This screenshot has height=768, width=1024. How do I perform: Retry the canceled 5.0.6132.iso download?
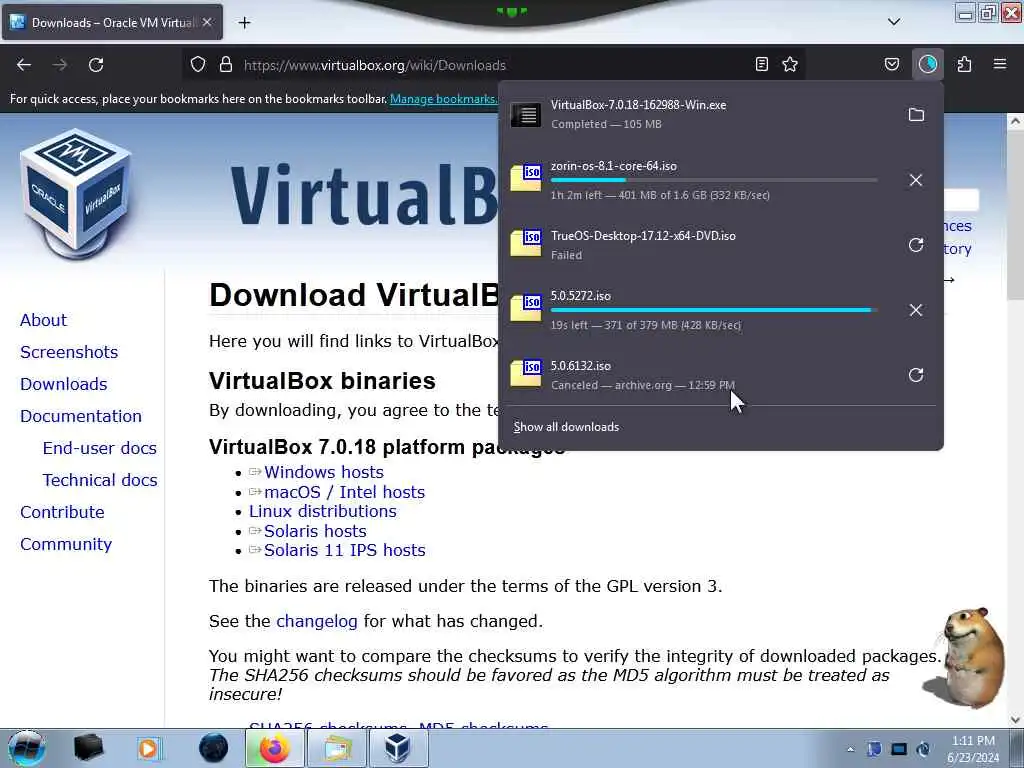pyautogui.click(x=916, y=375)
